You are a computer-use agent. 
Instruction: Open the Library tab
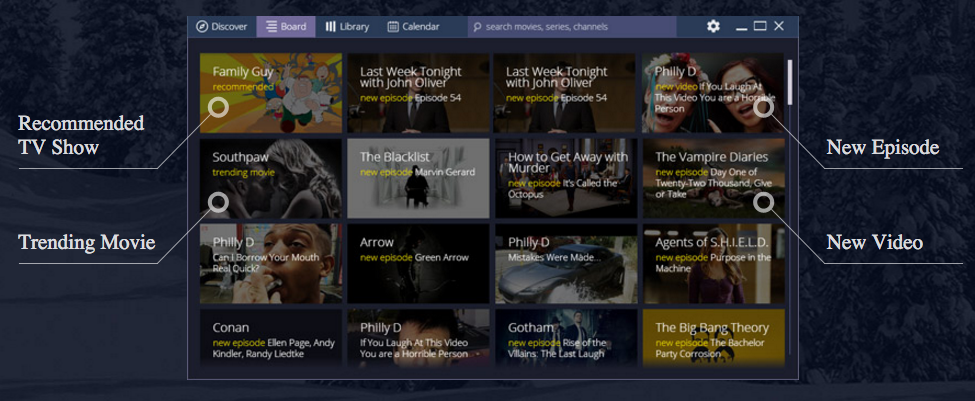click(x=347, y=27)
